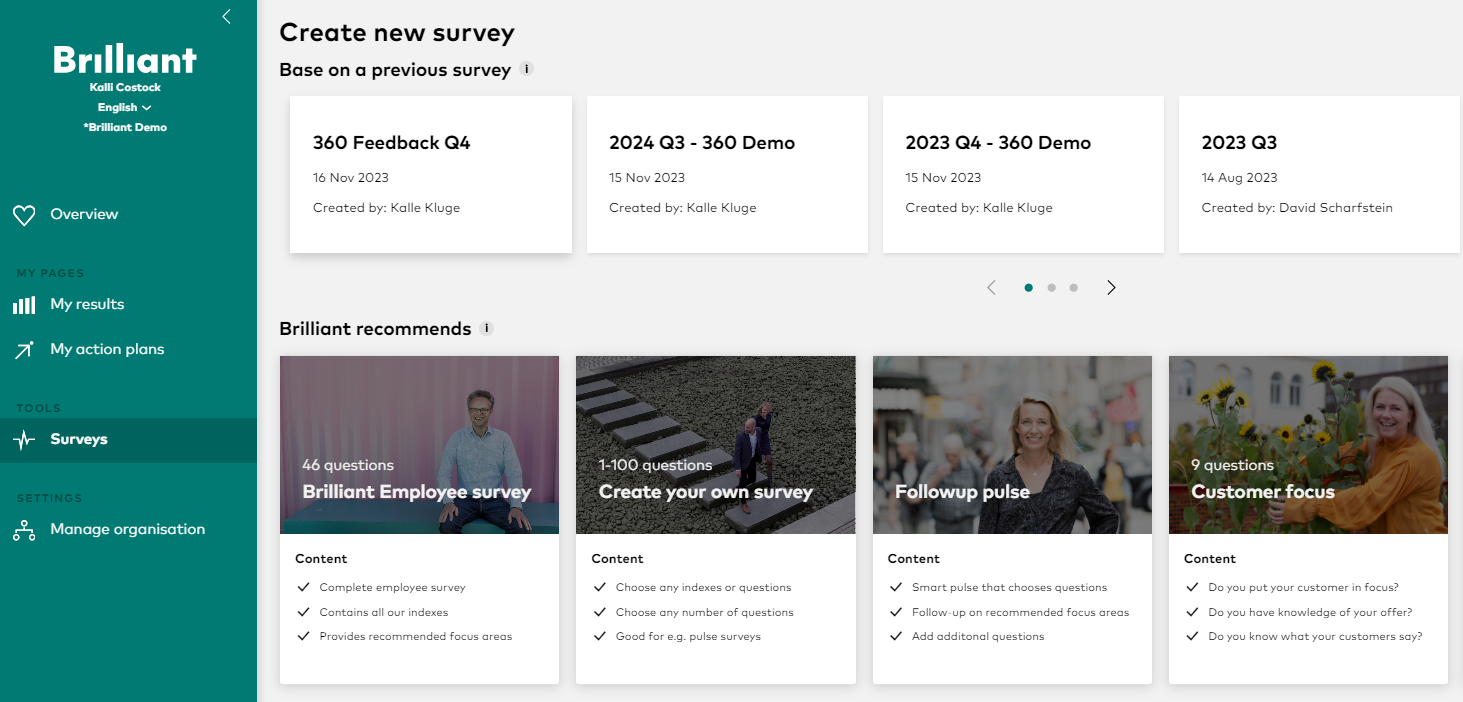This screenshot has width=1463, height=702.
Task: Select first carousel page dot
Action: (1028, 287)
